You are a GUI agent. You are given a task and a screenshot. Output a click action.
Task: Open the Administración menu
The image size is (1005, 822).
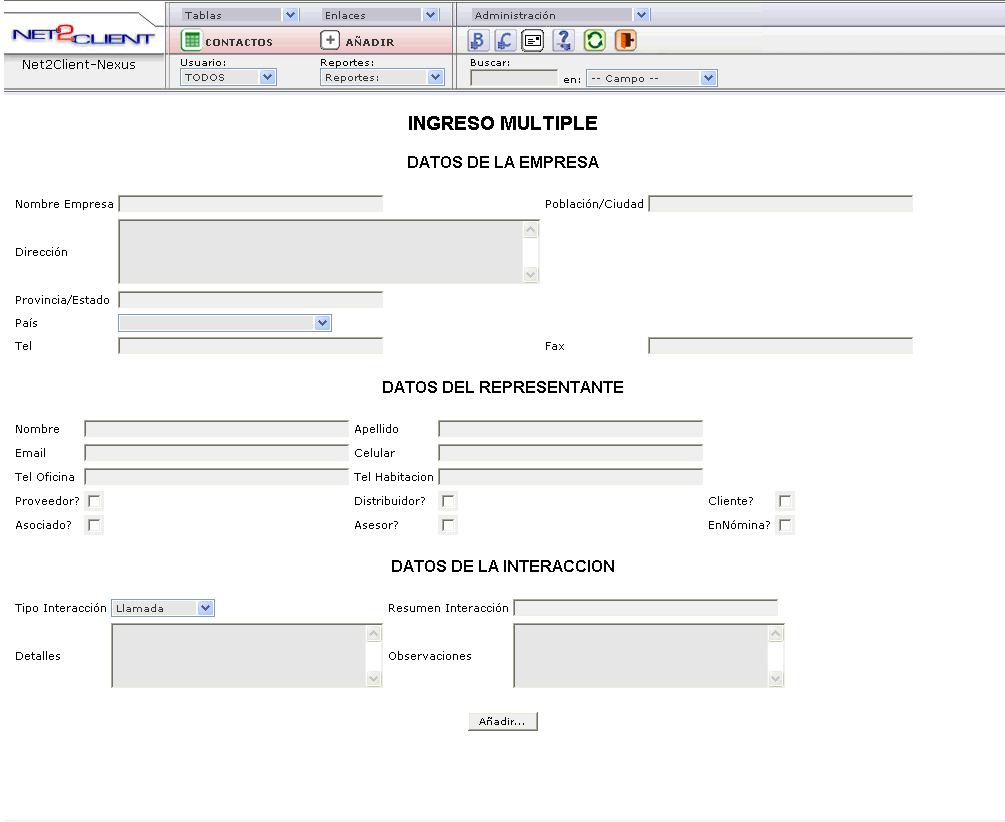click(x=562, y=15)
